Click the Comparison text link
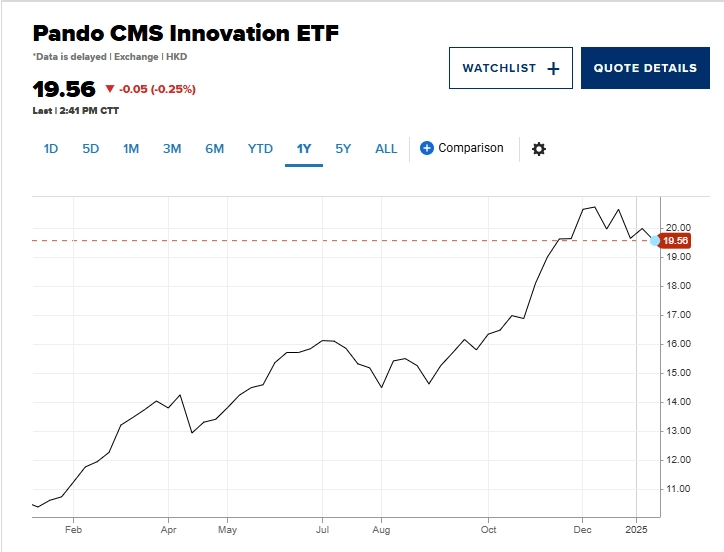The image size is (724, 552). pos(471,148)
